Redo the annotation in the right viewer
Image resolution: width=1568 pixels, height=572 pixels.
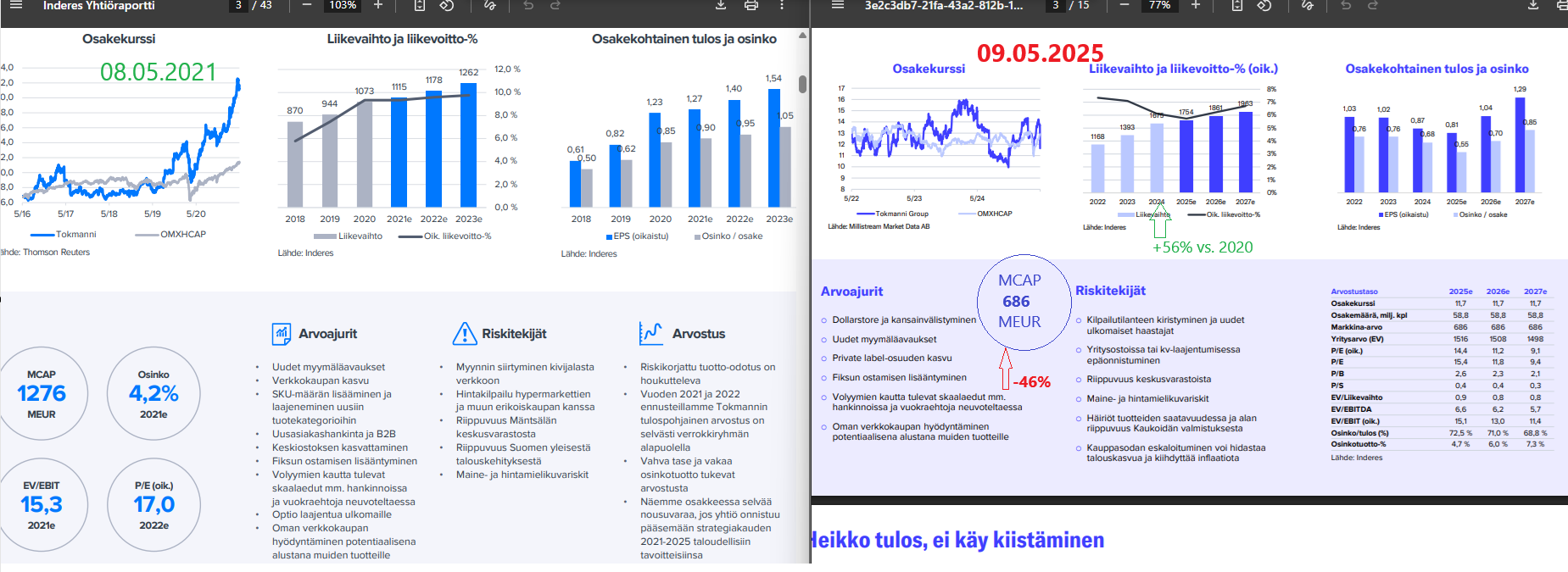click(x=1373, y=5)
